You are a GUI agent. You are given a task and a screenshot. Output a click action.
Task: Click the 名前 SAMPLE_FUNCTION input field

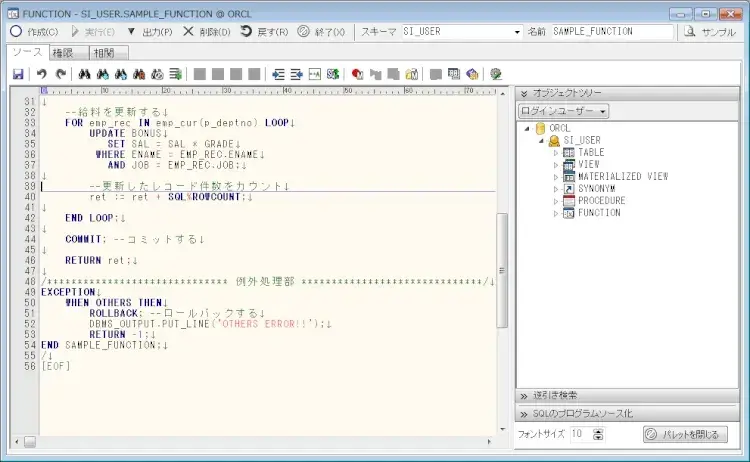[x=612, y=32]
